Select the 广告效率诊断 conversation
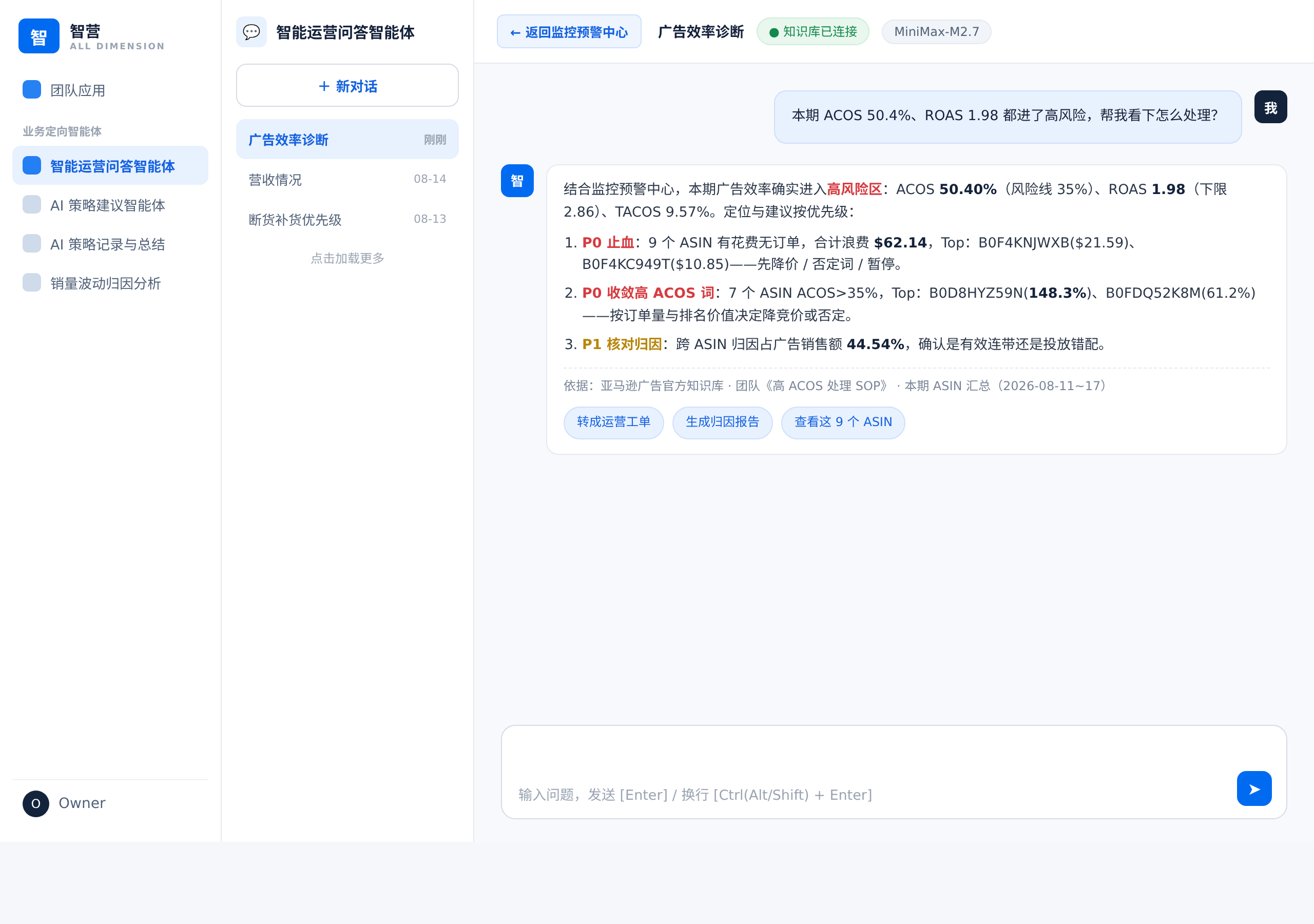Viewport: 1314px width, 924px height. (347, 139)
